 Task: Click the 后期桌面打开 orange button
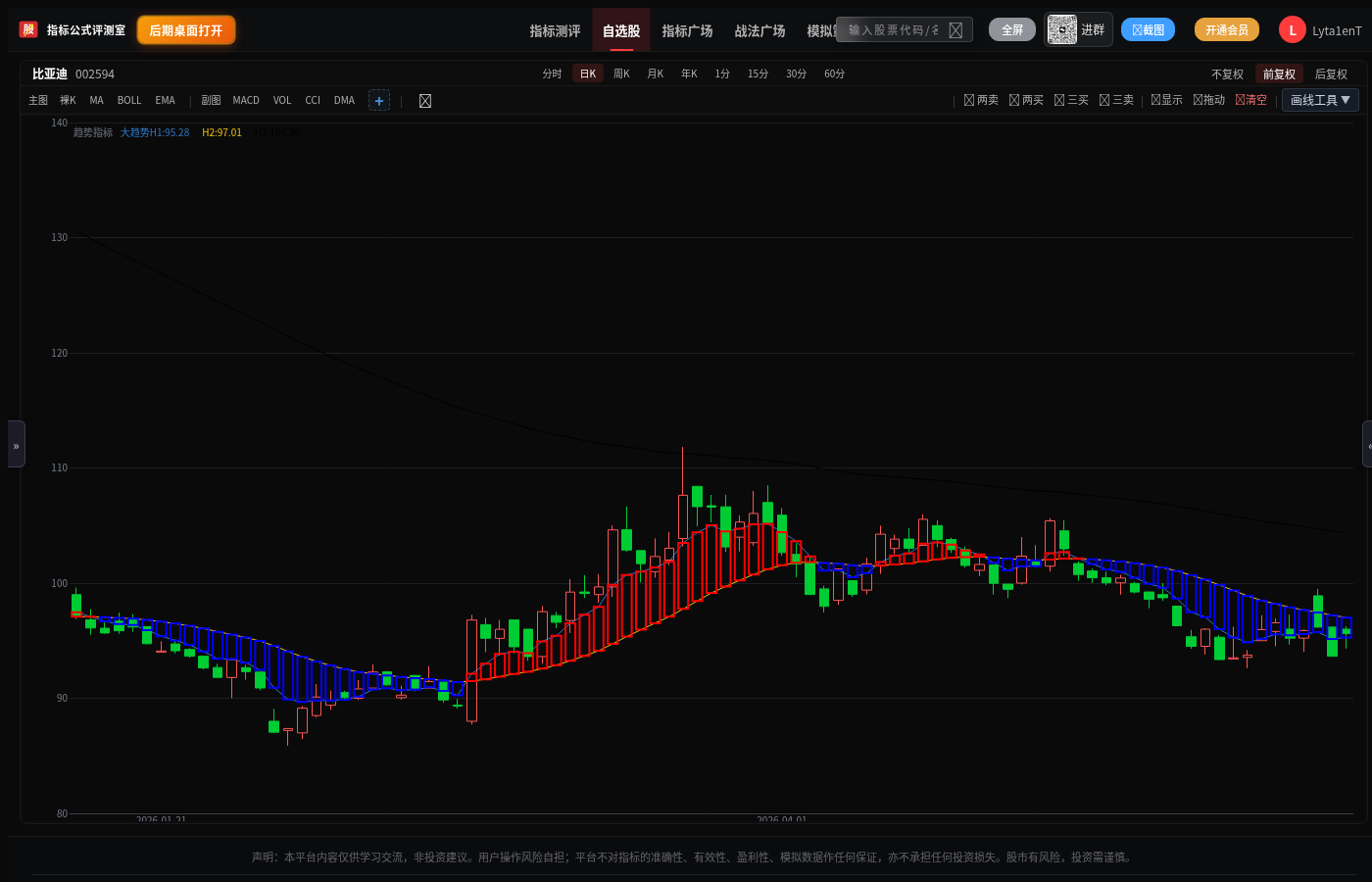(186, 30)
